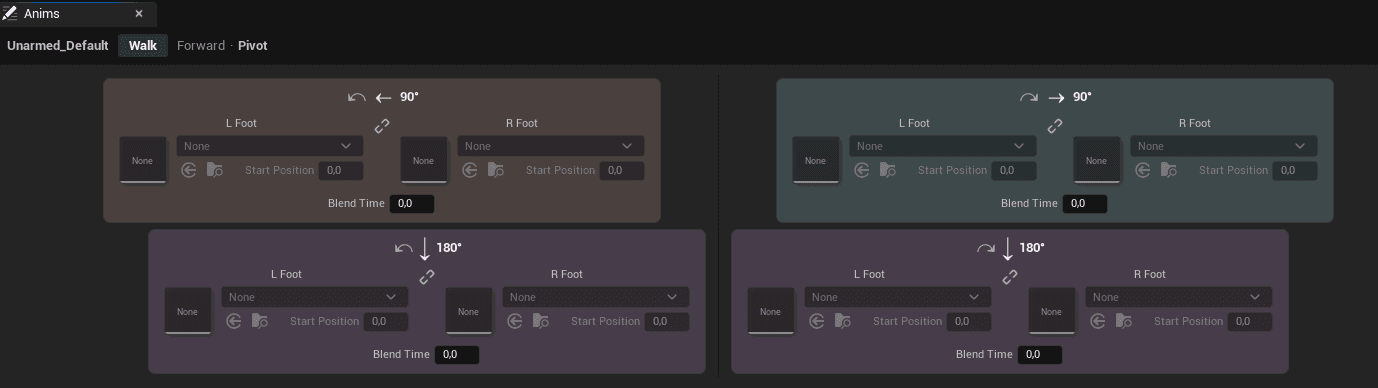Screen dimensions: 1378x388
Task: Use selected asset for left 180° R Foot
Action: [515, 321]
